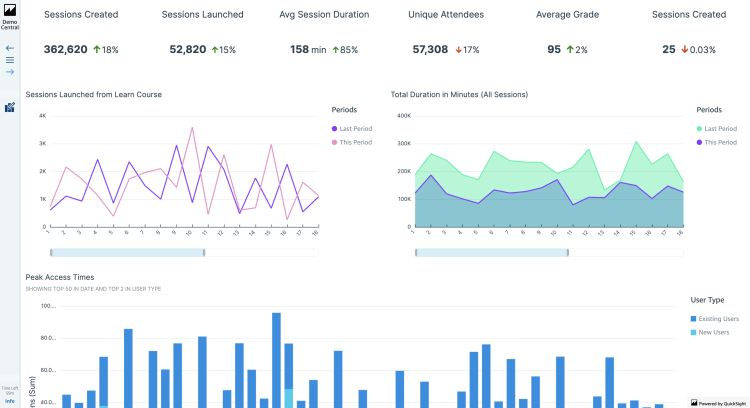Open the dashboard chart icon in sidebar
Image resolution: width=750 pixels, height=408 pixels.
(9, 106)
